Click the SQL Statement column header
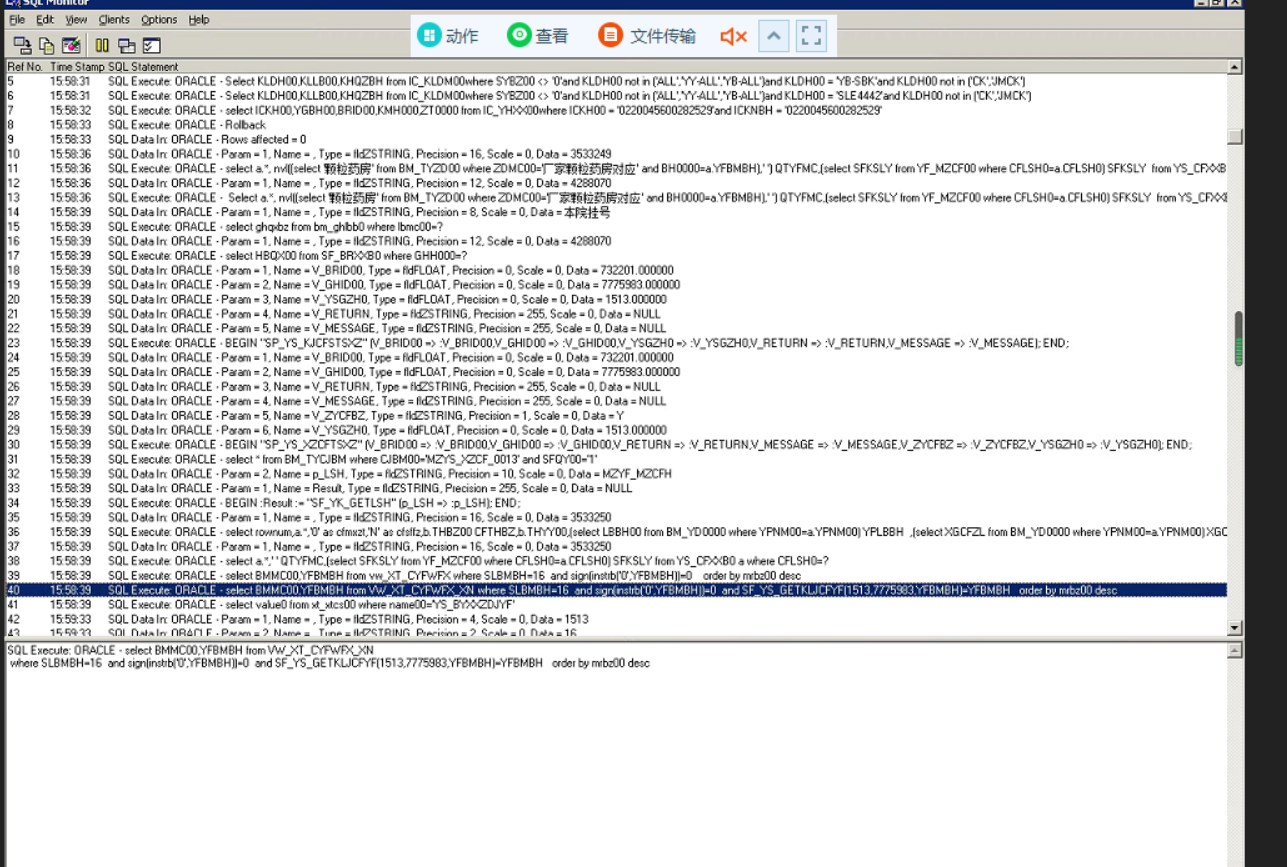 point(143,67)
